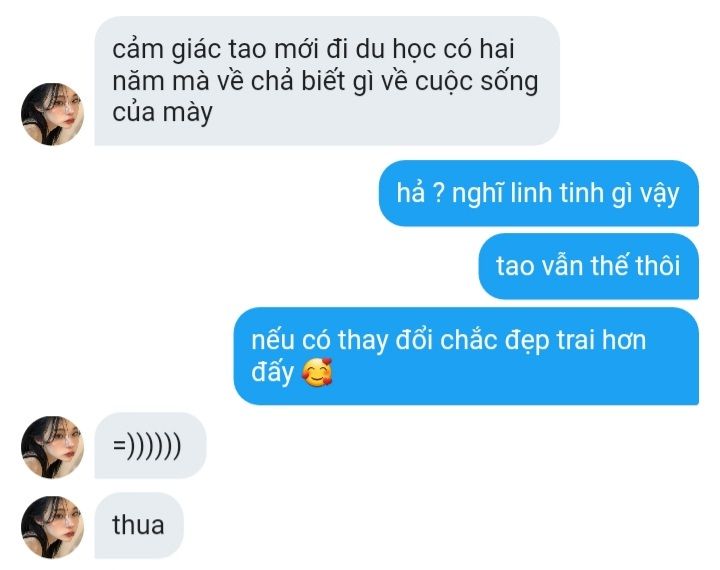
Task: Click the words "năm mà về" in first message
Action: point(178,81)
